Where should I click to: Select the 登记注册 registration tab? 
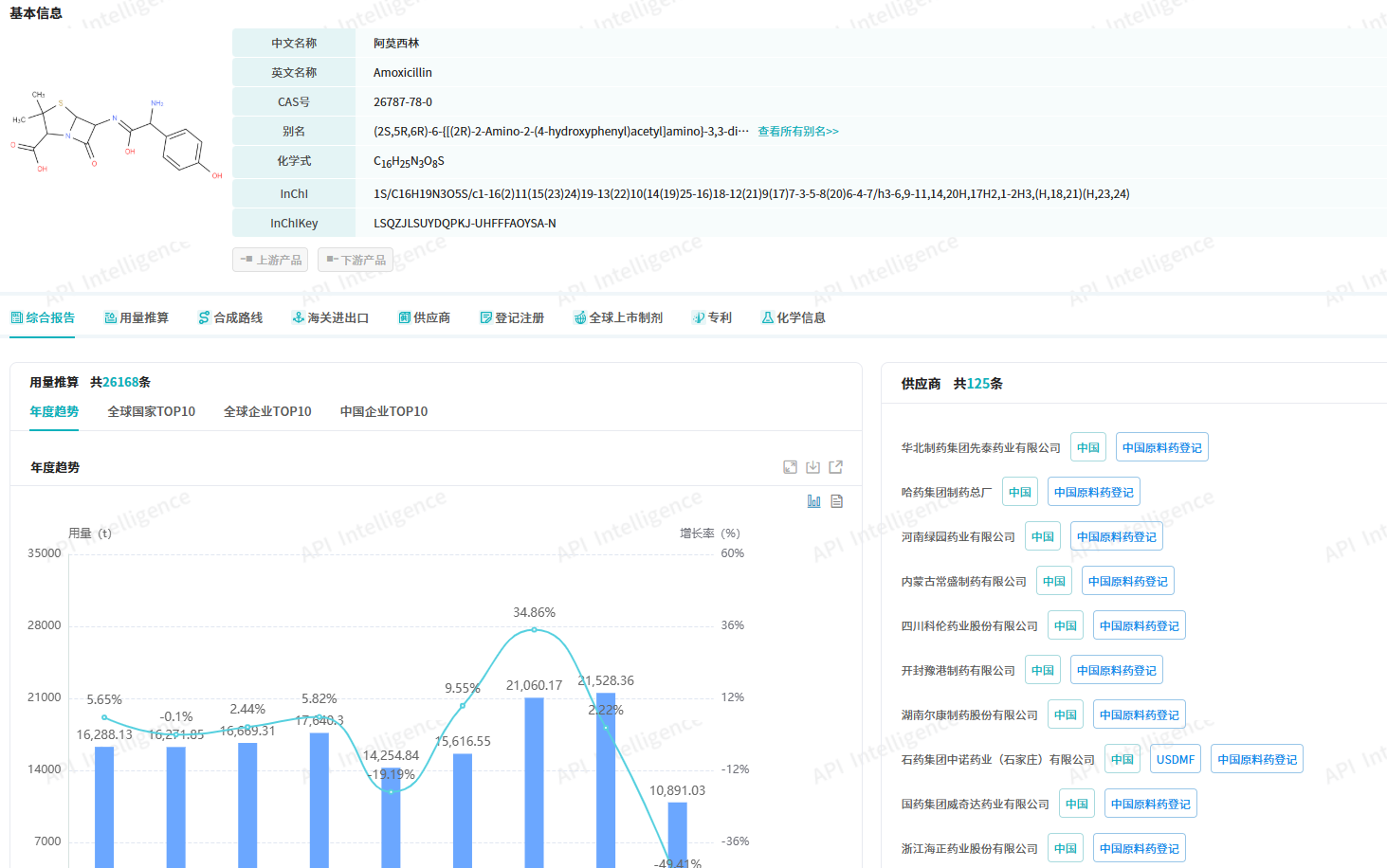[x=512, y=317]
